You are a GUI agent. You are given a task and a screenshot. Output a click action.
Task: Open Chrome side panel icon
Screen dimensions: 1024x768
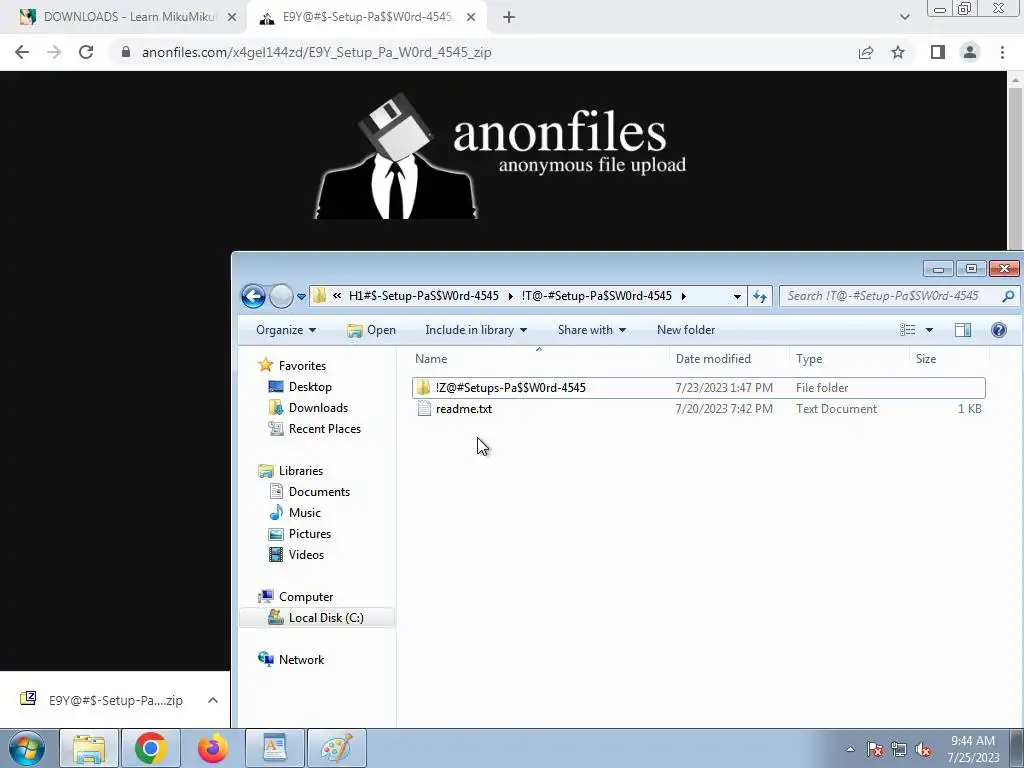coord(938,52)
